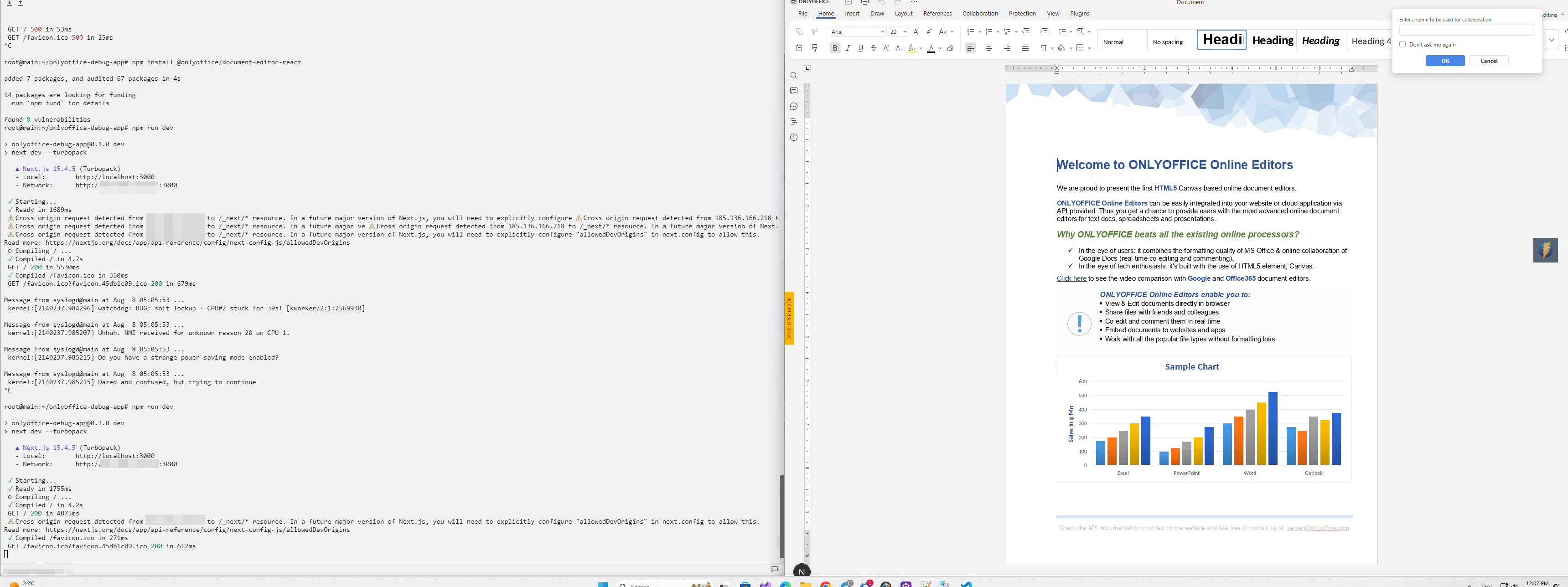Switch to the Plugins tab

1080,13
